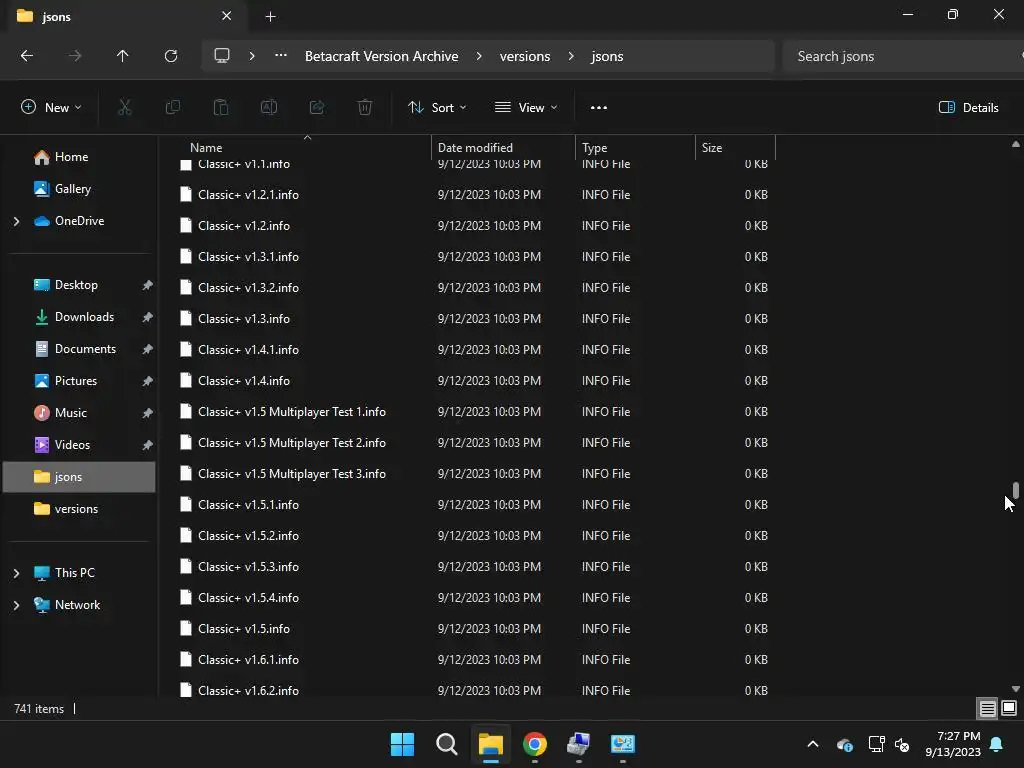The height and width of the screenshot is (768, 1024).
Task: Click the PC monitor icon in address bar
Action: pos(222,56)
